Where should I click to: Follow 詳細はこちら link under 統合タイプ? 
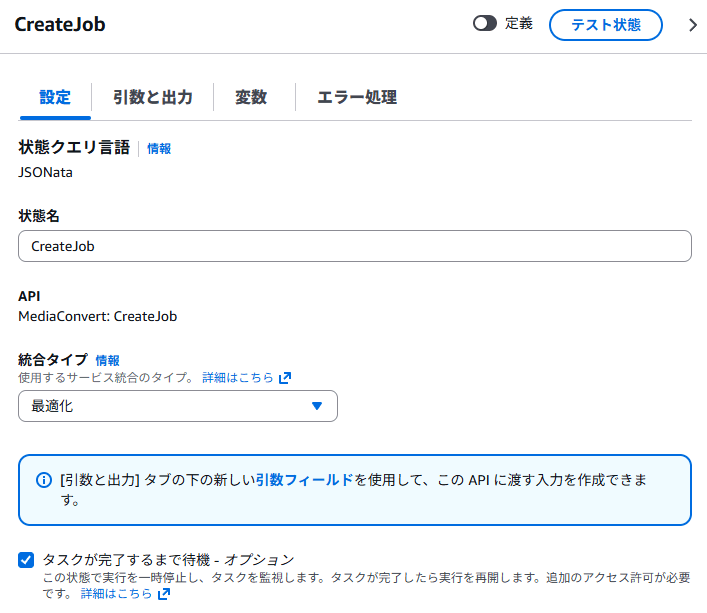[x=238, y=378]
